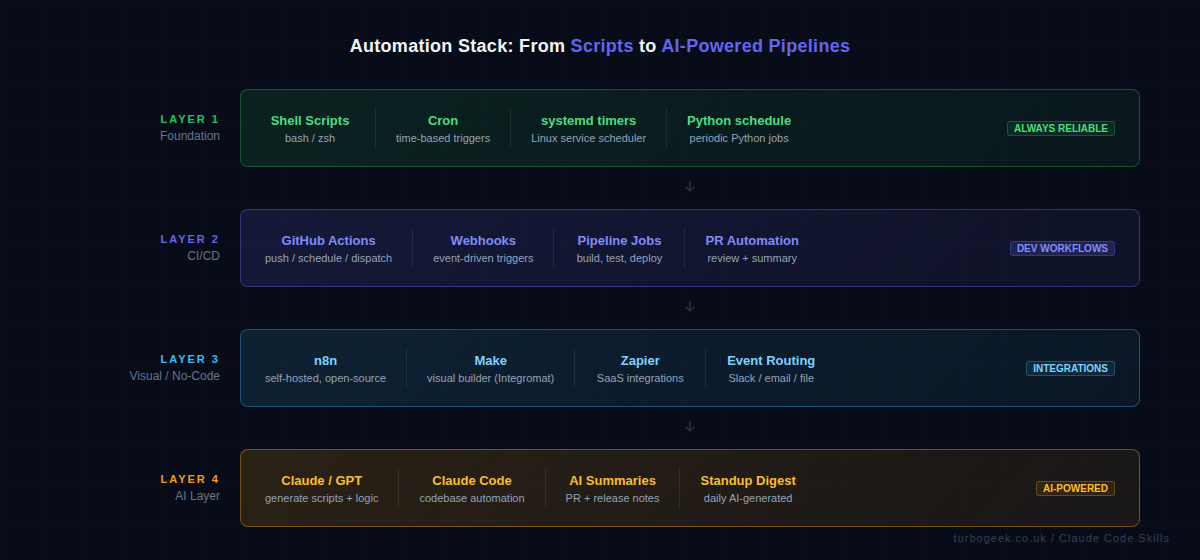Image resolution: width=1200 pixels, height=560 pixels.
Task: Click the 'bash / zsh' description
Action: pyautogui.click(x=310, y=138)
